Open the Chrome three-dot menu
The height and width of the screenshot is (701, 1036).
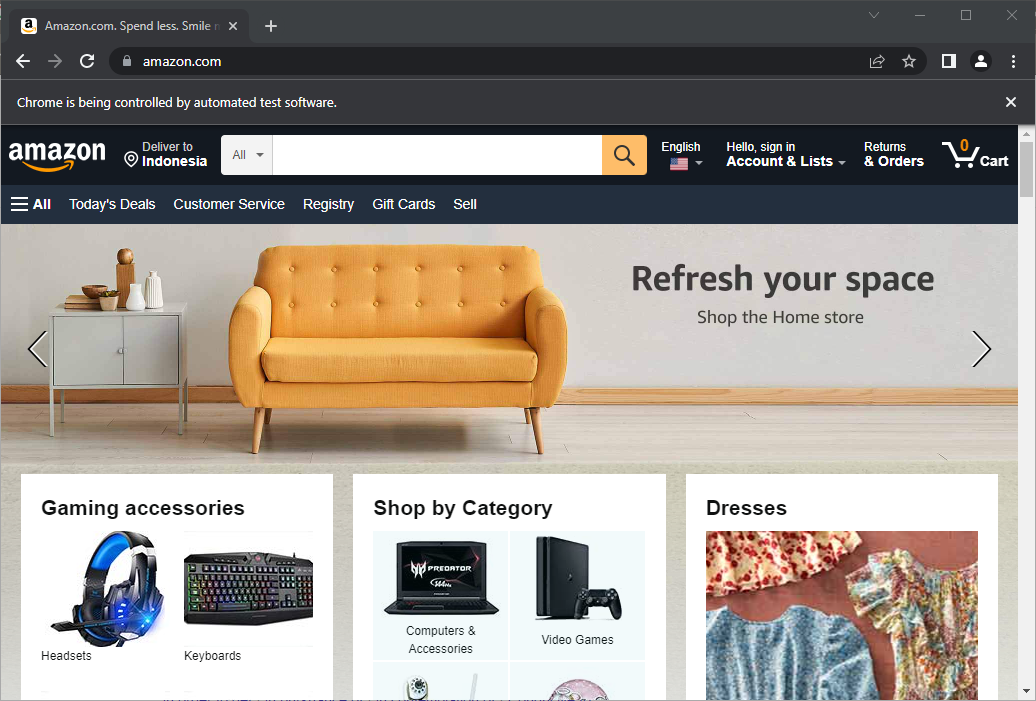pos(1013,61)
